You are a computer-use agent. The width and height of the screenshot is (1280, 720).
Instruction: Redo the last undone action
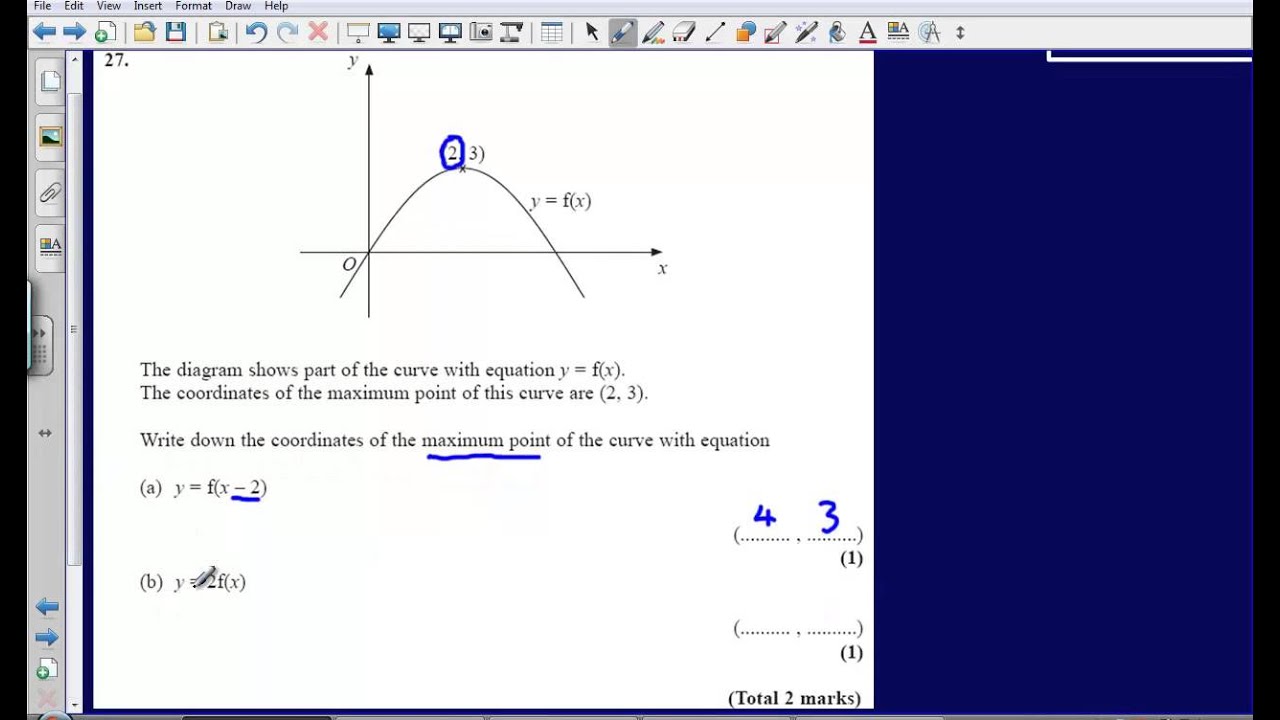(x=287, y=32)
